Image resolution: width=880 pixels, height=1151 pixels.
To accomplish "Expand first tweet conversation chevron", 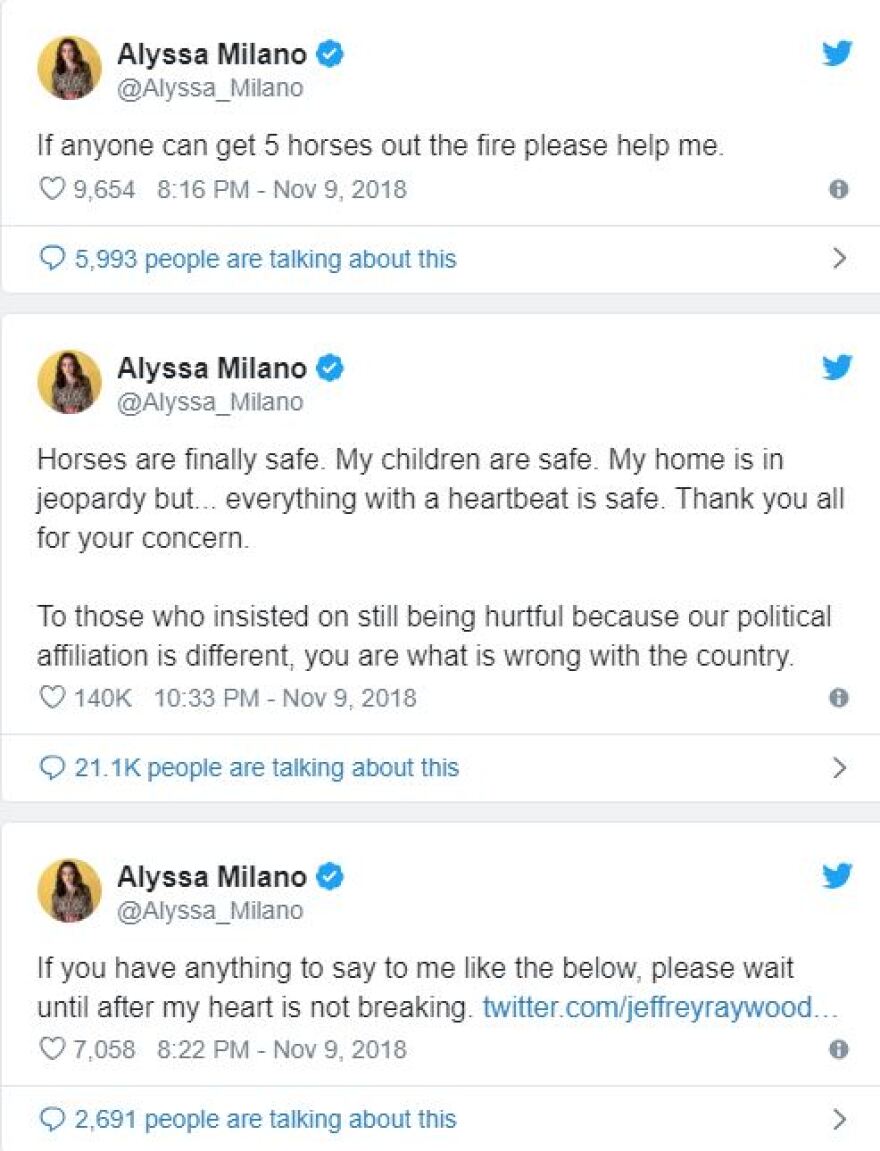I will click(x=840, y=259).
